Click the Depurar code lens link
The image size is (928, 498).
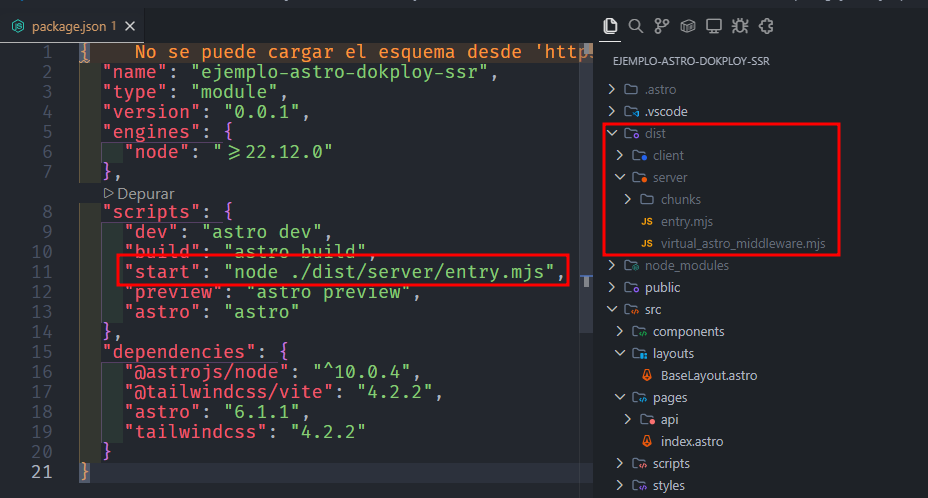(x=146, y=194)
